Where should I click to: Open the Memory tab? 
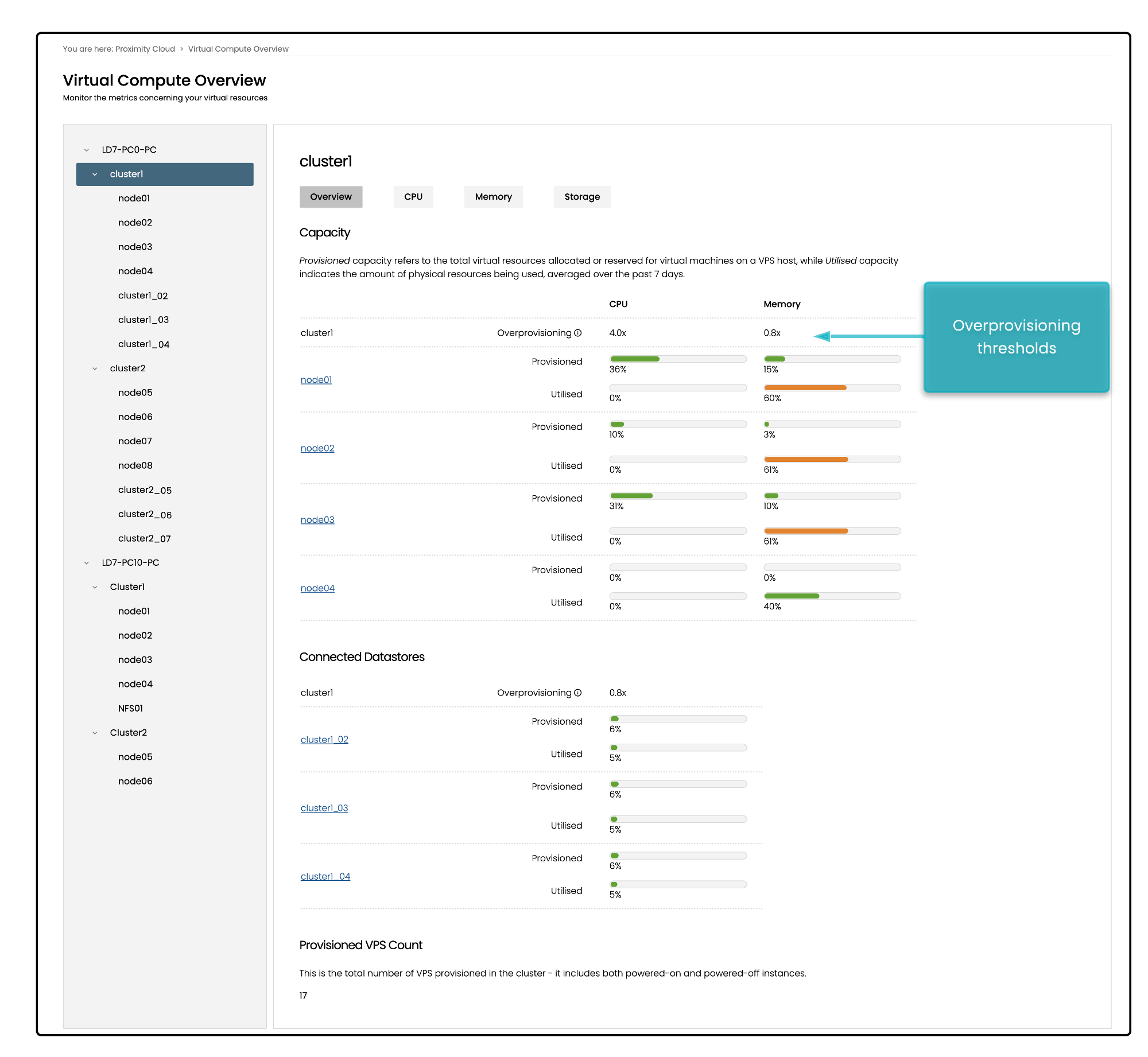click(x=493, y=197)
